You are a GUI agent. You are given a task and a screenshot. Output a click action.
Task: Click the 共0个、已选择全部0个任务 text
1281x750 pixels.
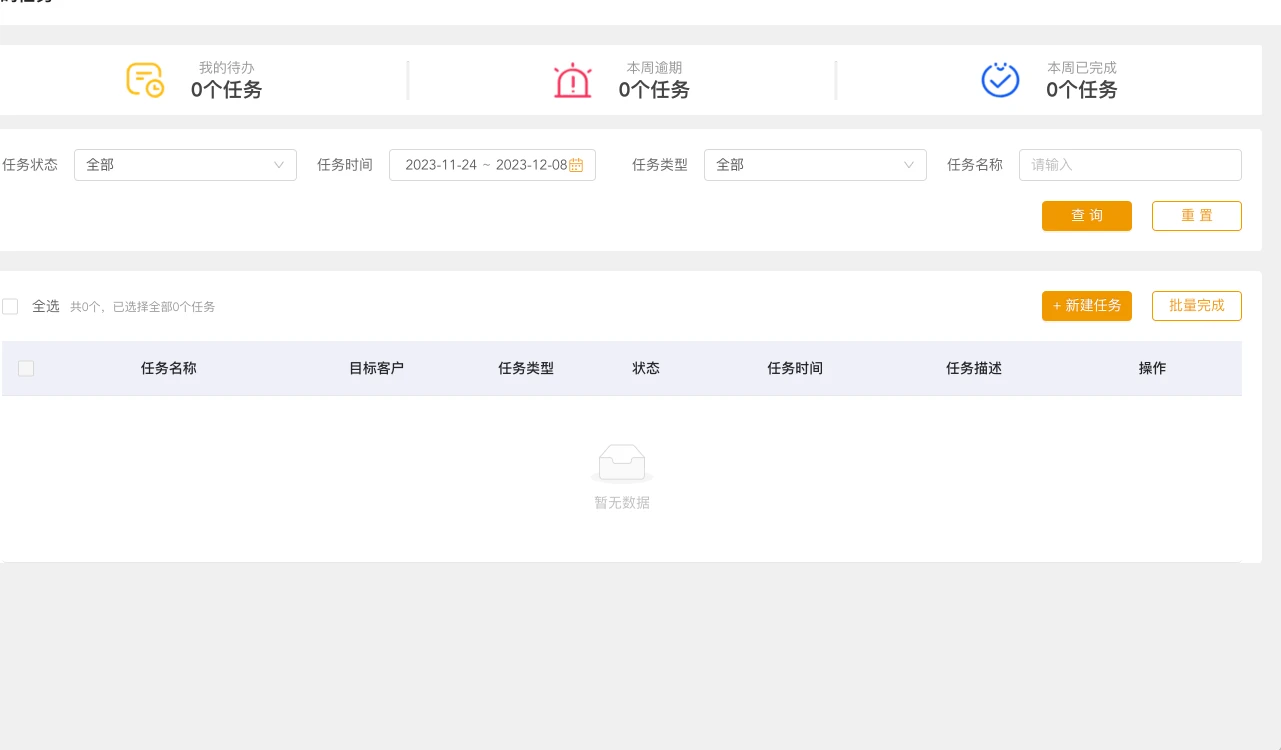142,307
